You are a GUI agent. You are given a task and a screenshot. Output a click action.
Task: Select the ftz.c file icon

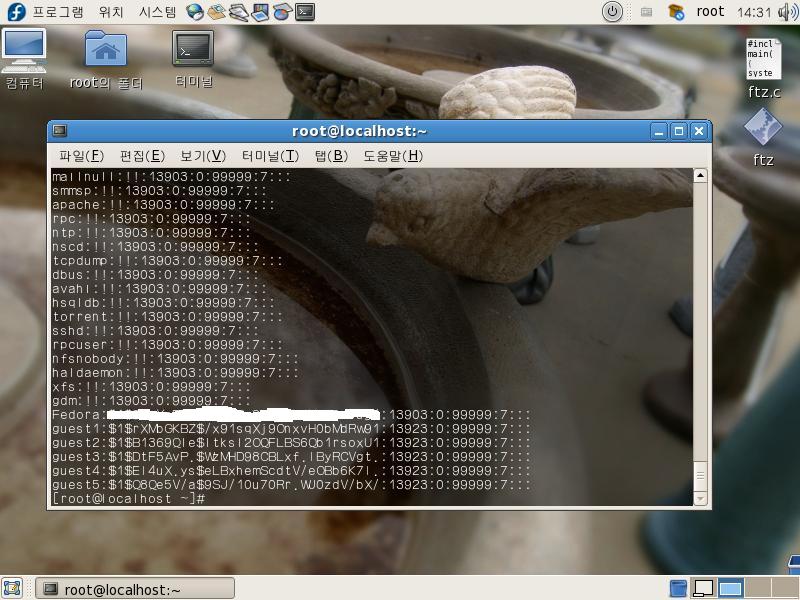pyautogui.click(x=762, y=60)
